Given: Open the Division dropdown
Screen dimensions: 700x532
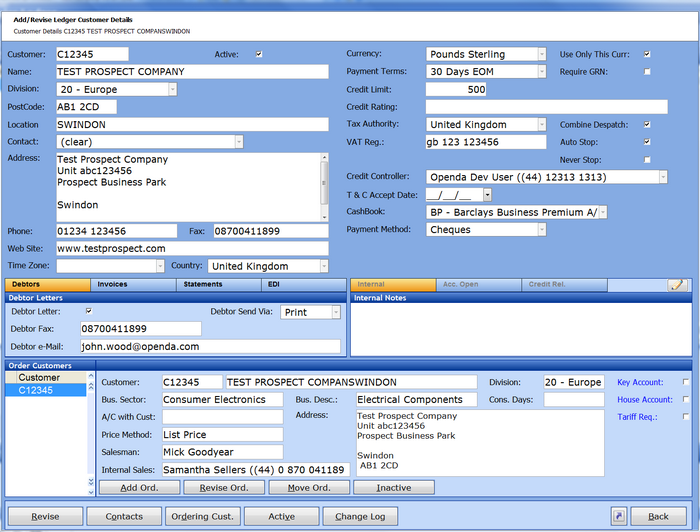Looking at the screenshot, I should point(172,89).
